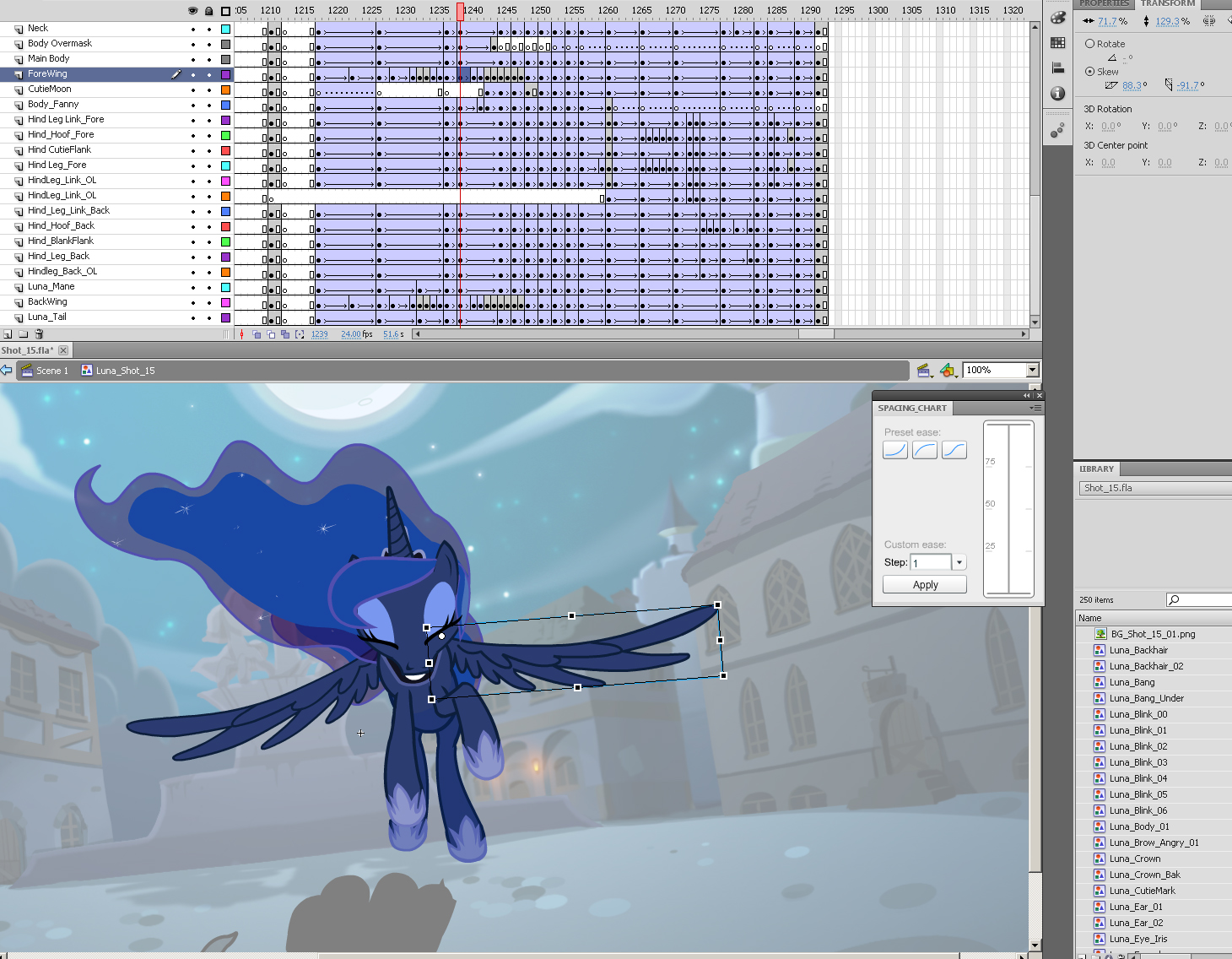
Task: Click the cyan outline swatch of Neck layer
Action: point(225,30)
